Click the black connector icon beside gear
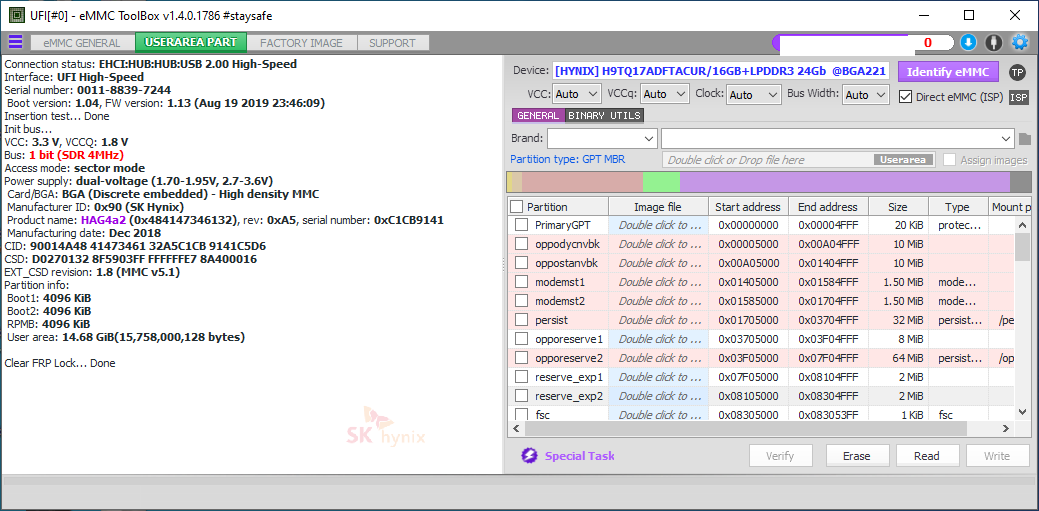The width and height of the screenshot is (1039, 511). point(994,42)
